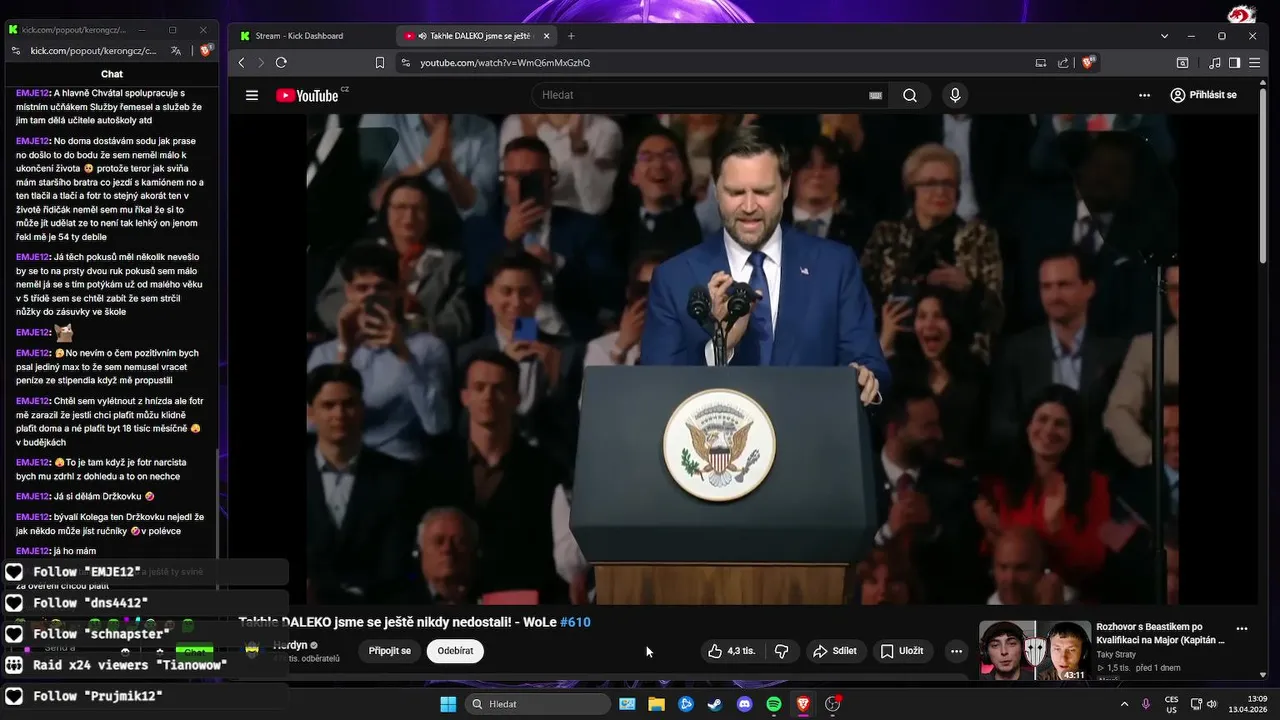
Task: Open volume and network quick settings
Action: 1204,704
